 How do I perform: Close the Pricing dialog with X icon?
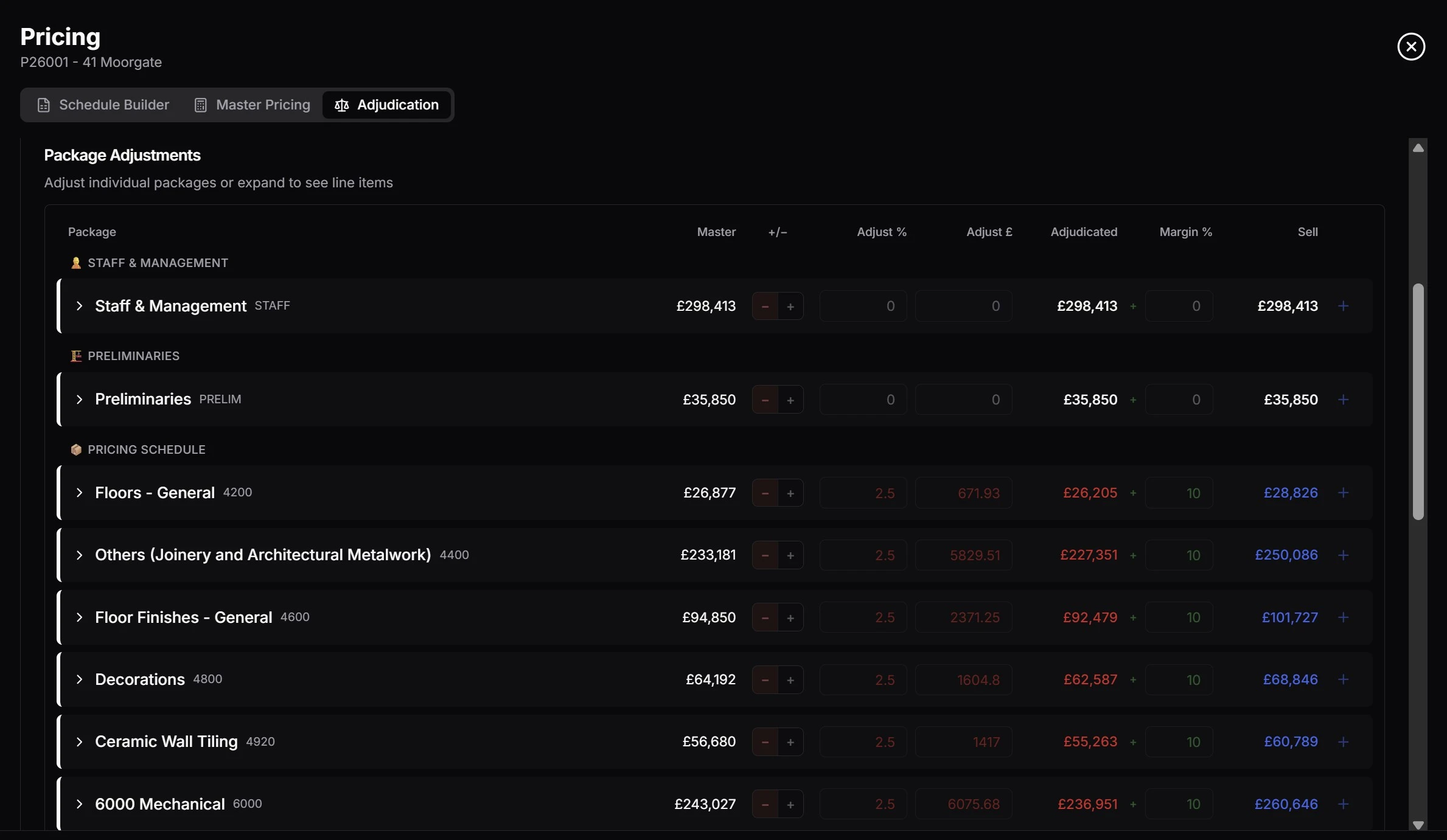pyautogui.click(x=1411, y=47)
